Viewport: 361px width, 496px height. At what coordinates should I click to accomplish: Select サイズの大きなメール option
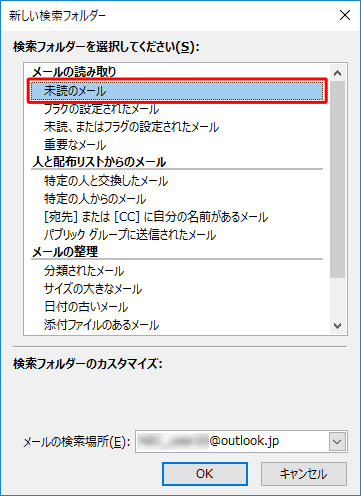coord(177,289)
